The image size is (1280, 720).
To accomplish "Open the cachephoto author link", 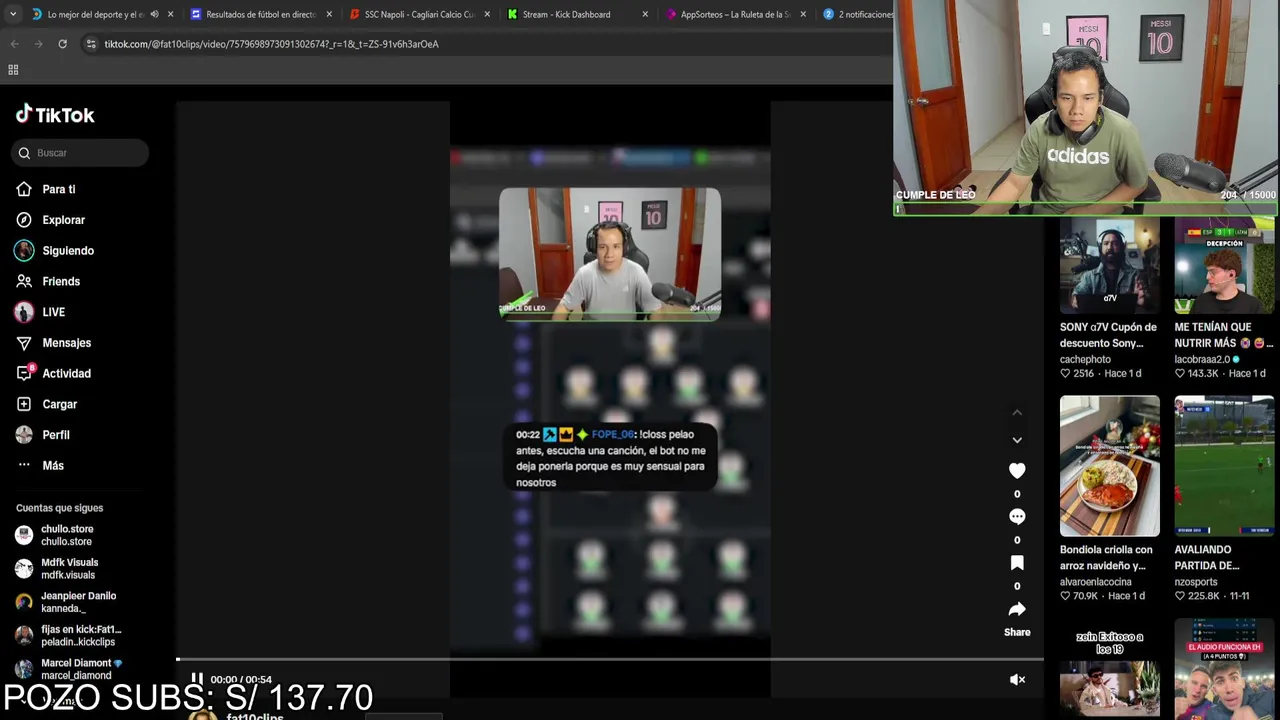I will [1085, 359].
